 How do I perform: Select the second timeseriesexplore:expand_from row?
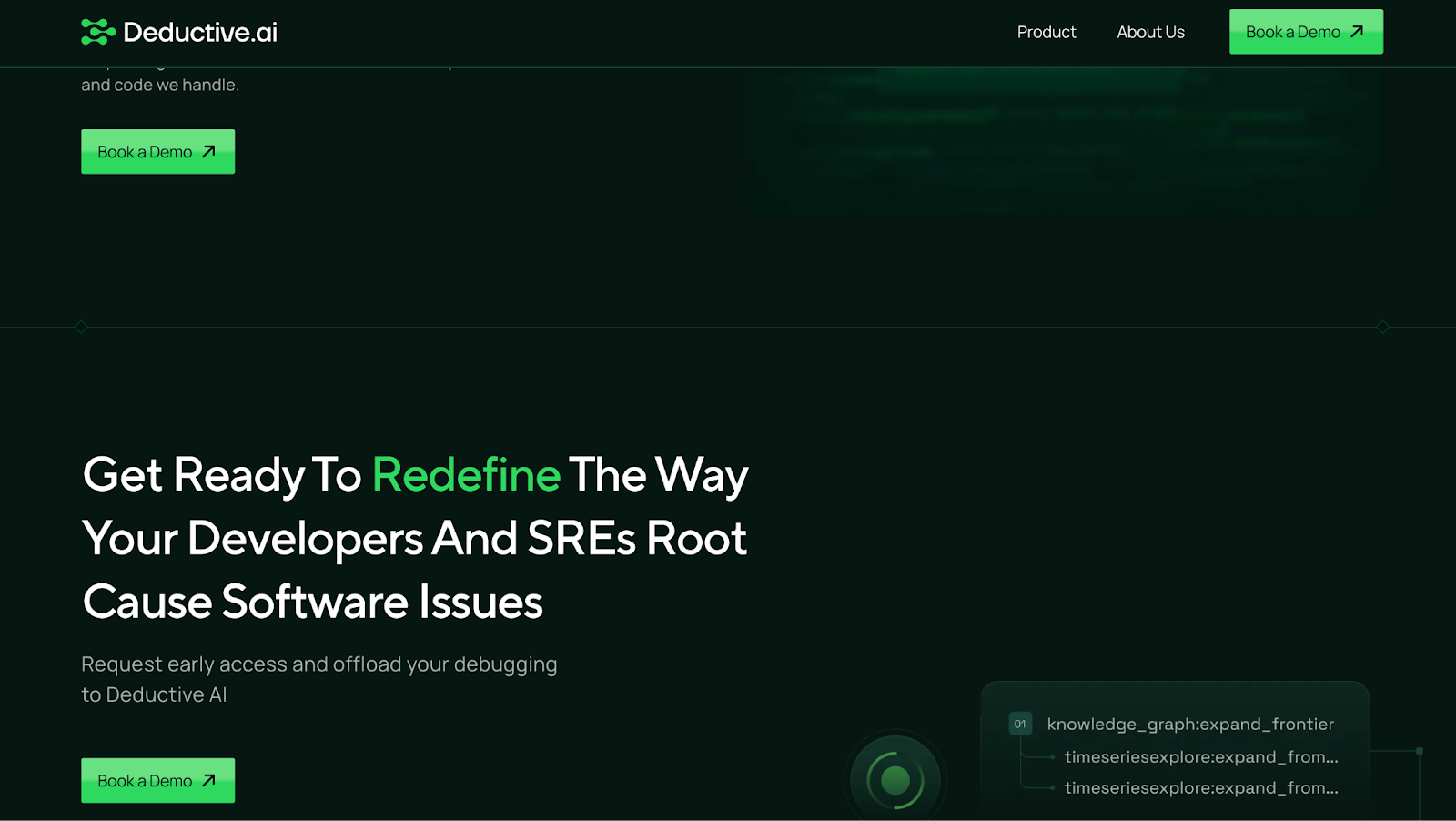(1201, 787)
